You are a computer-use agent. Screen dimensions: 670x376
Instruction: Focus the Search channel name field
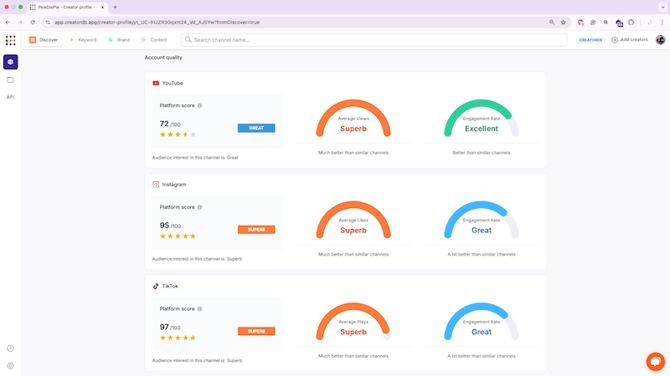click(x=374, y=40)
